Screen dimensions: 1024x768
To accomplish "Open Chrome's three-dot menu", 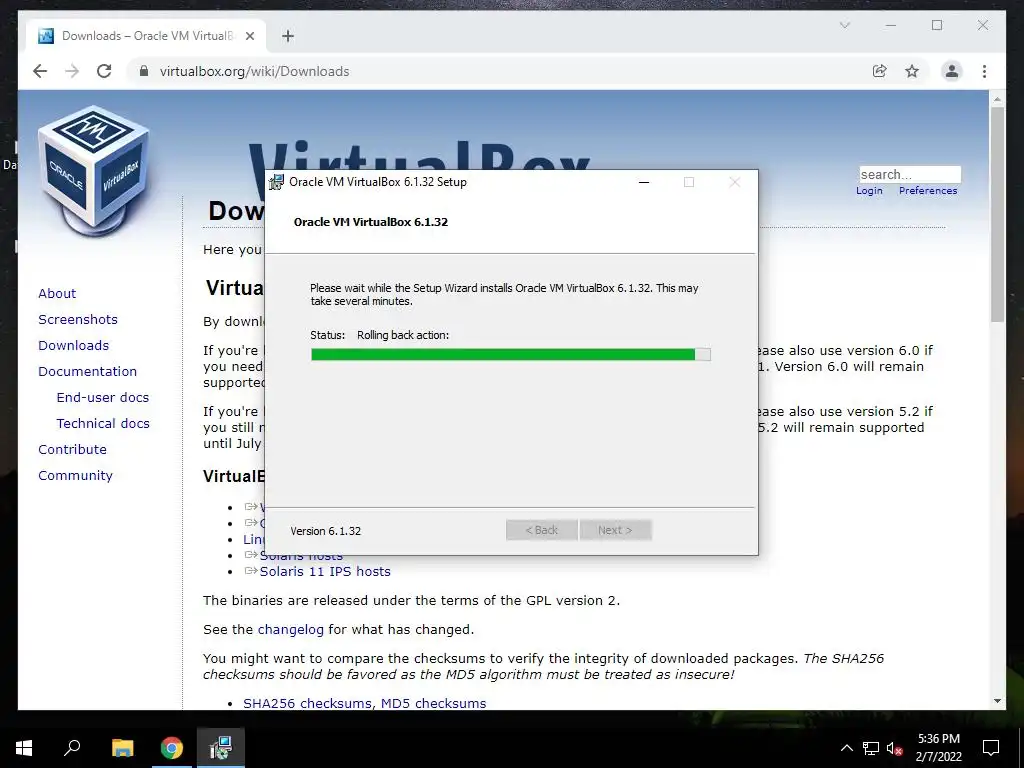I will (984, 71).
